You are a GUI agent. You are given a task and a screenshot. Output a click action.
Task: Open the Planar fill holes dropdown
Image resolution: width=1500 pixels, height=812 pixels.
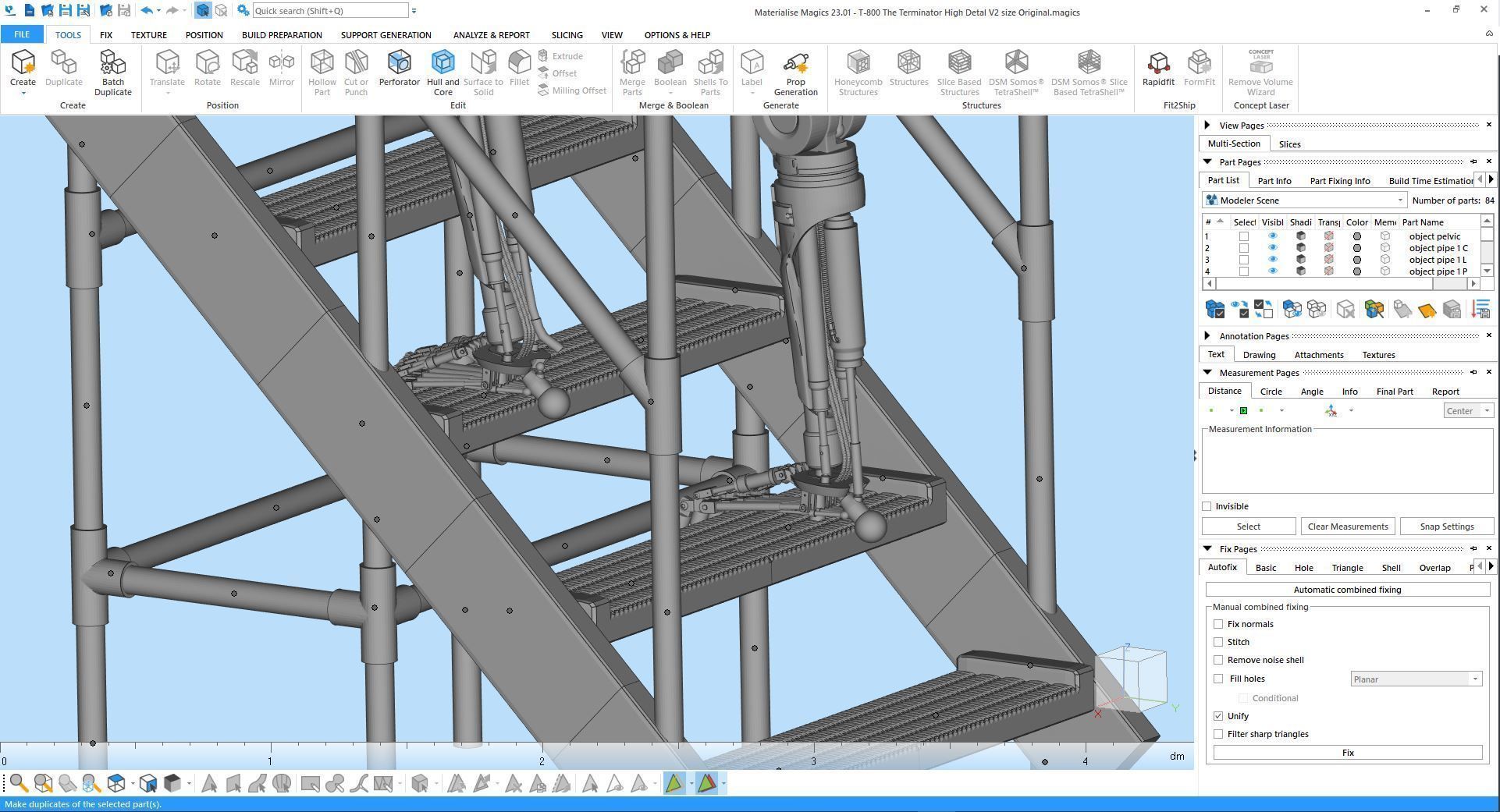pos(1416,679)
